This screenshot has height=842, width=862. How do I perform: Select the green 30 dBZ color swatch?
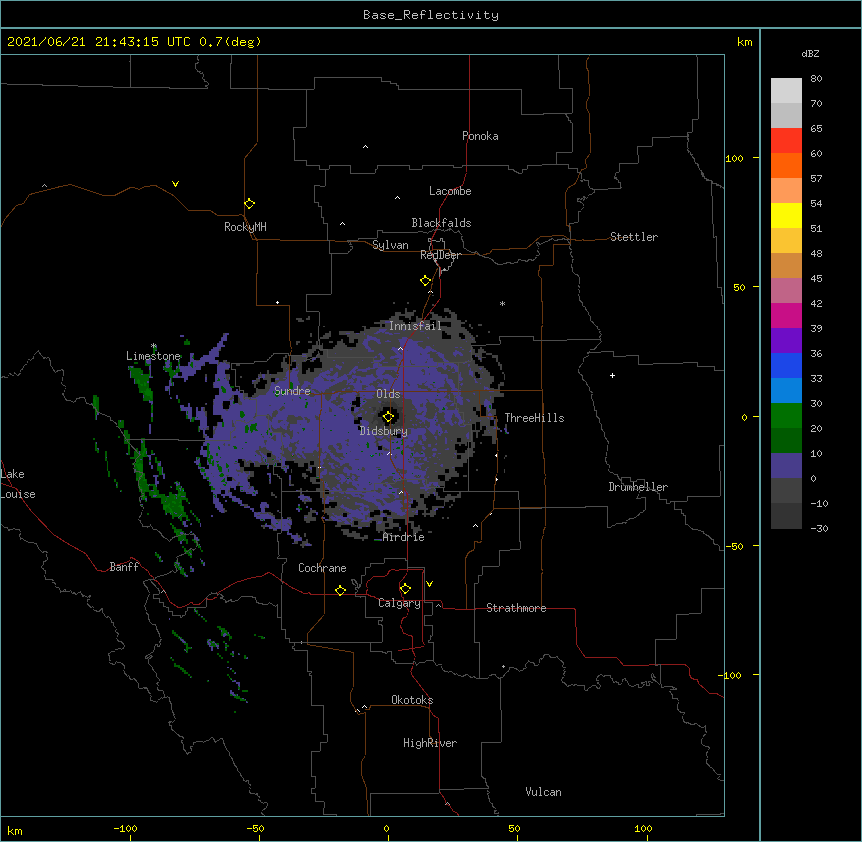(786, 416)
